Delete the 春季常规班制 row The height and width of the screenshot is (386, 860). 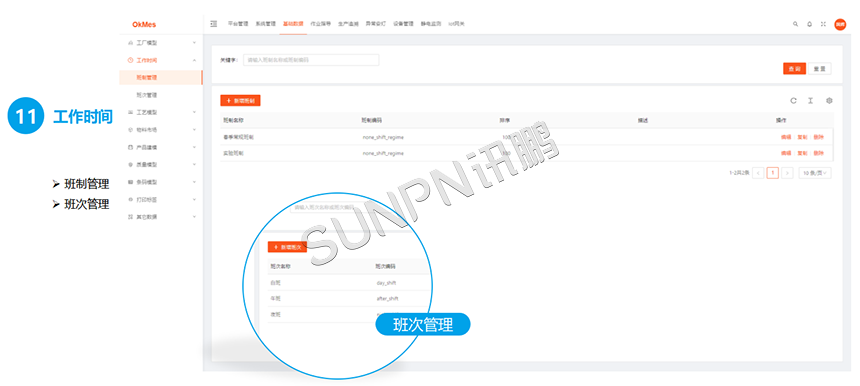818,137
